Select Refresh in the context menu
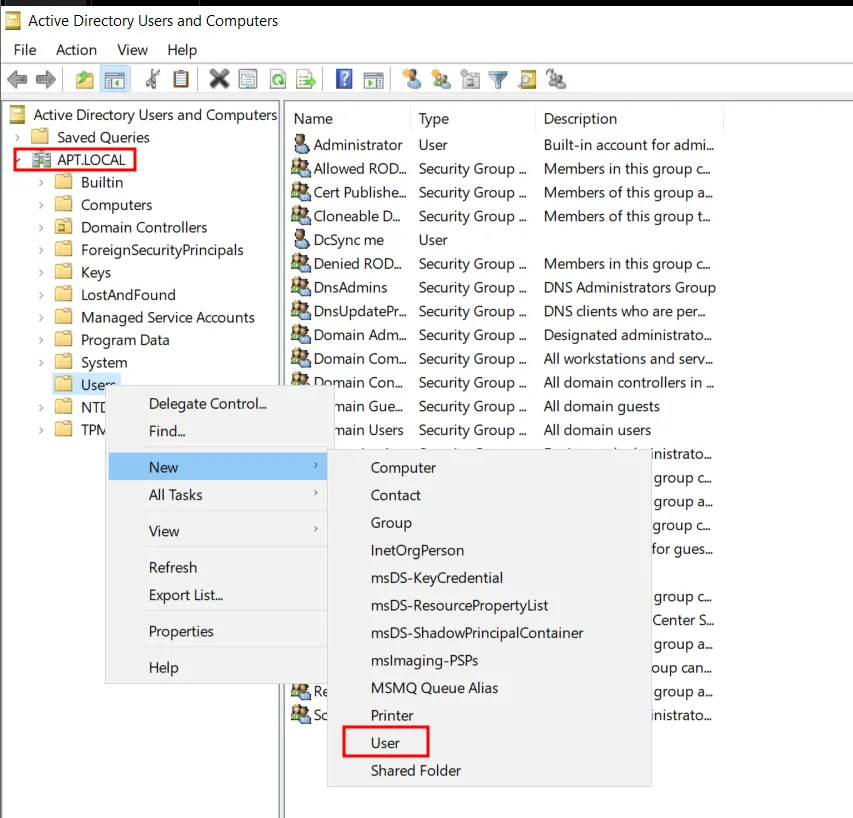This screenshot has height=818, width=853. click(x=218, y=567)
